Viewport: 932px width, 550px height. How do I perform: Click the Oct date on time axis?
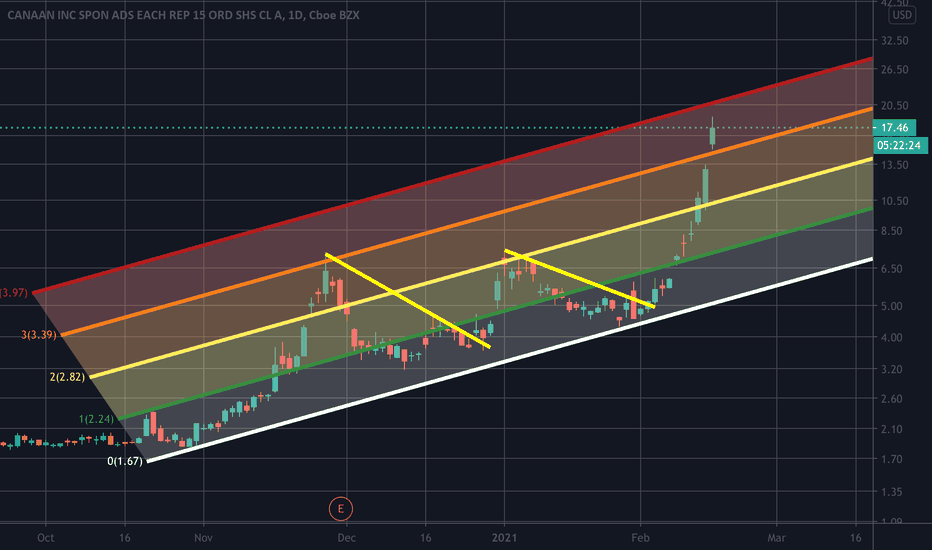coord(46,538)
